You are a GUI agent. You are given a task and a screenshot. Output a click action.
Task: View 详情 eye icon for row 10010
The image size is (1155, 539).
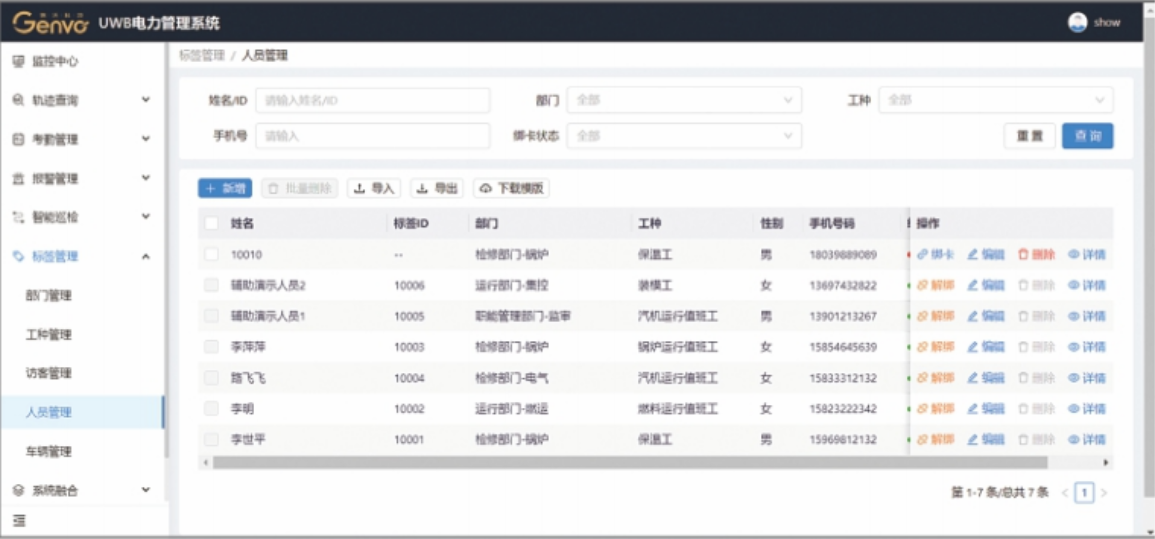(x=1073, y=255)
